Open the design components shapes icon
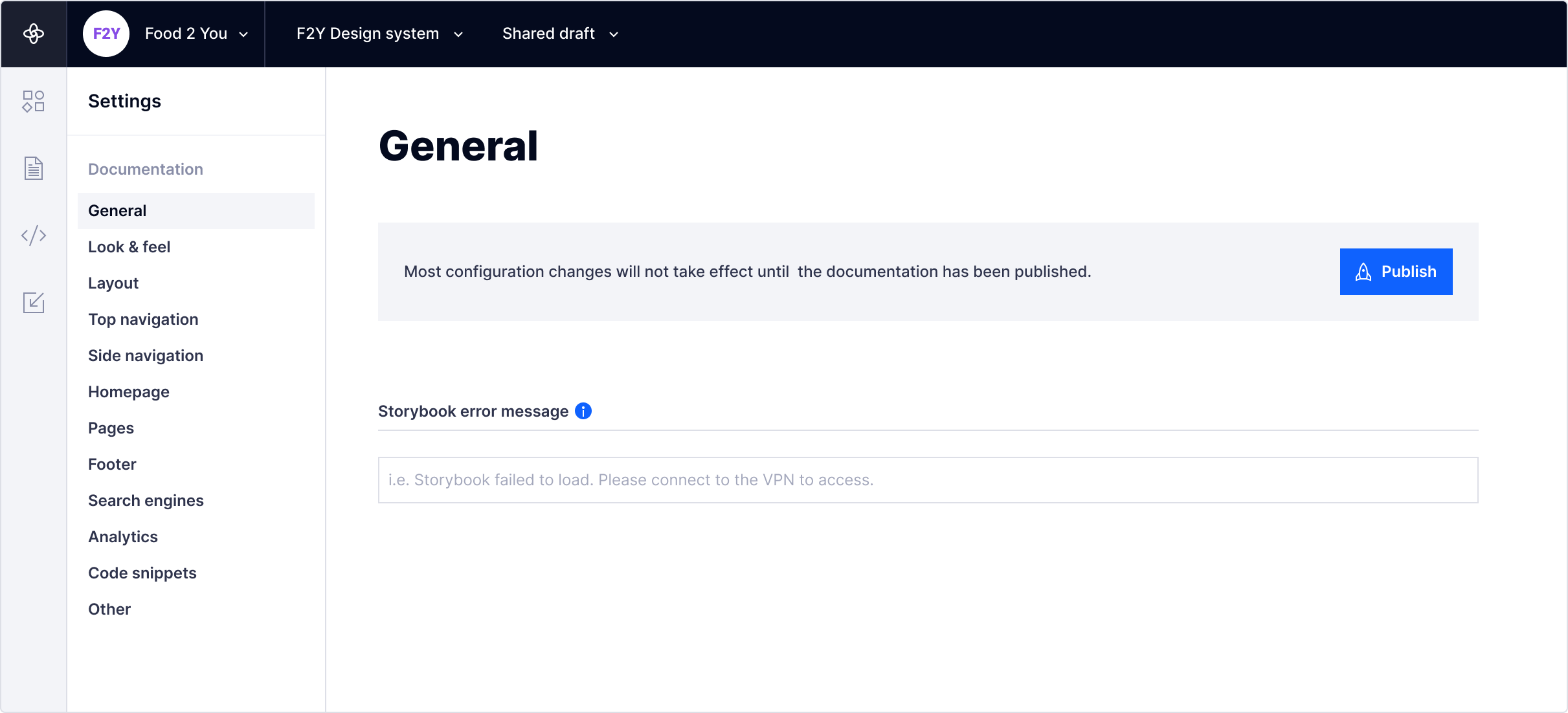 point(34,102)
